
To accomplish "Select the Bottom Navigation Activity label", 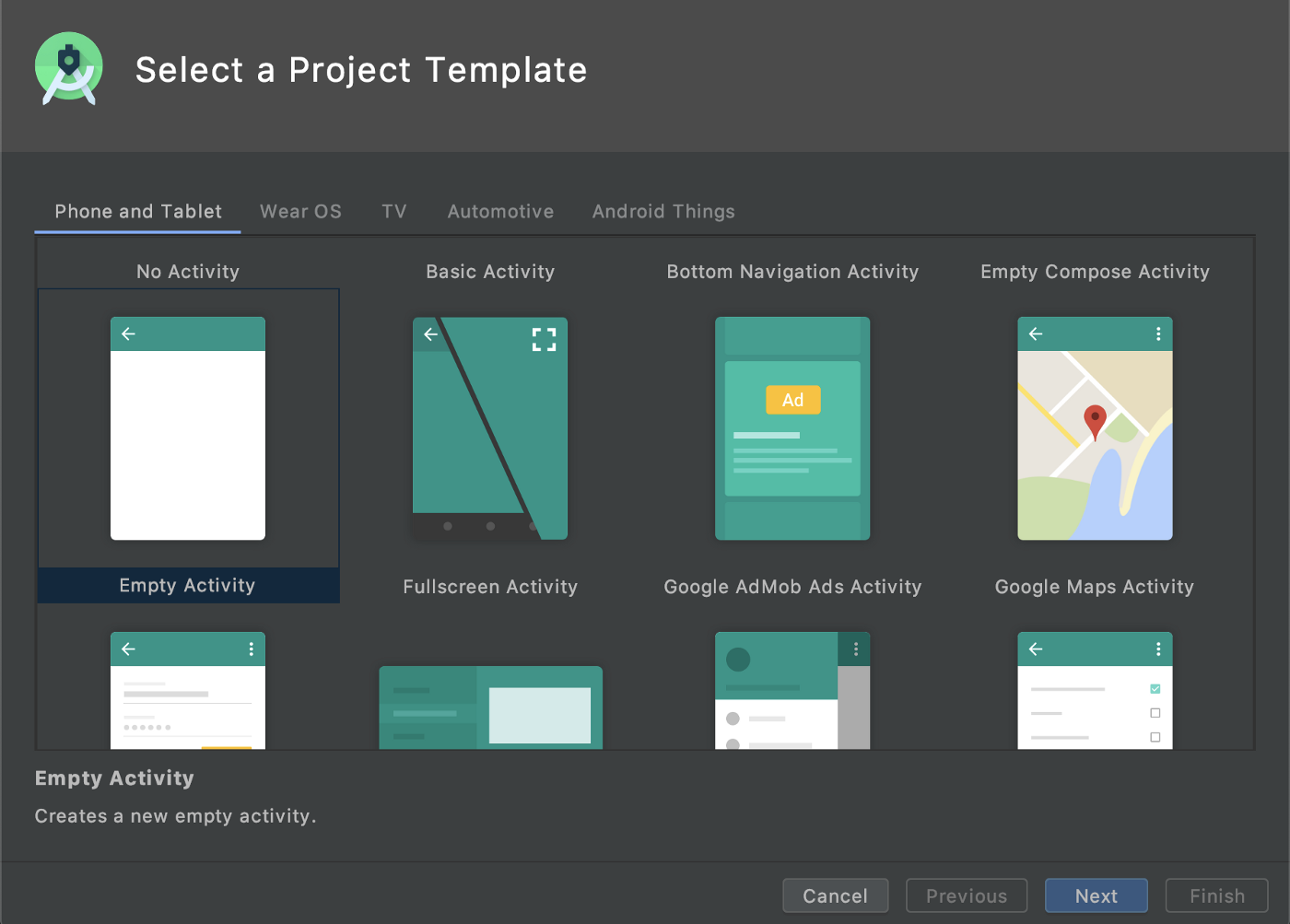I will pos(792,272).
